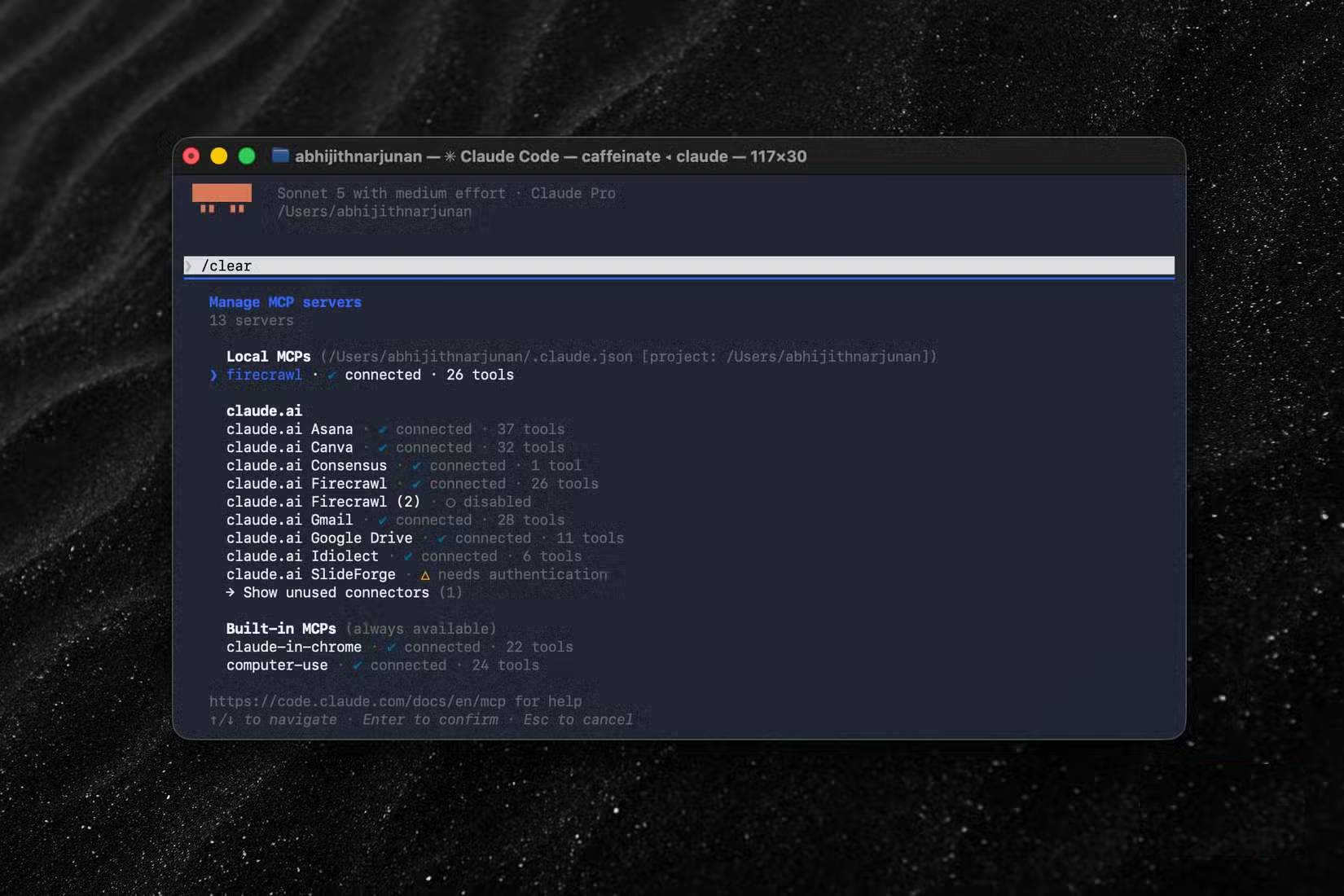
Task: Click the checkmark icon on computer-use row
Action: click(357, 665)
